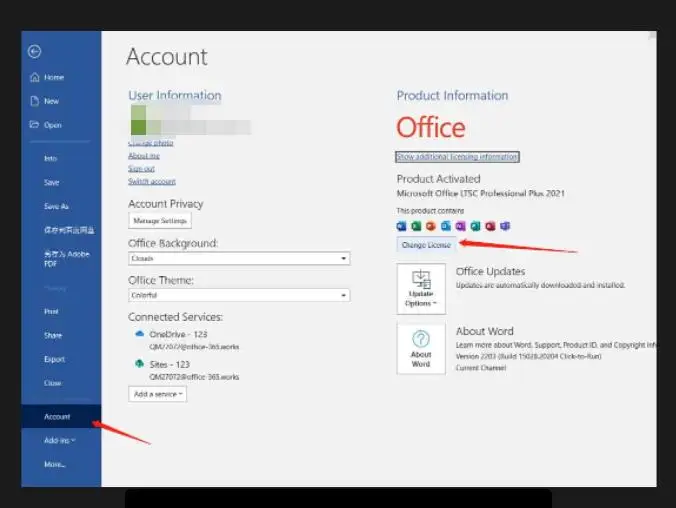Click the Word icon under product contents
The width and height of the screenshot is (676, 508).
401,226
